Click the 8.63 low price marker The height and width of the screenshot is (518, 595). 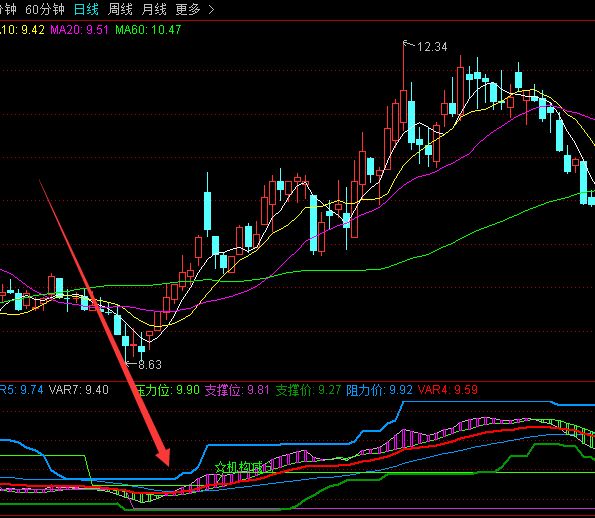(x=150, y=365)
